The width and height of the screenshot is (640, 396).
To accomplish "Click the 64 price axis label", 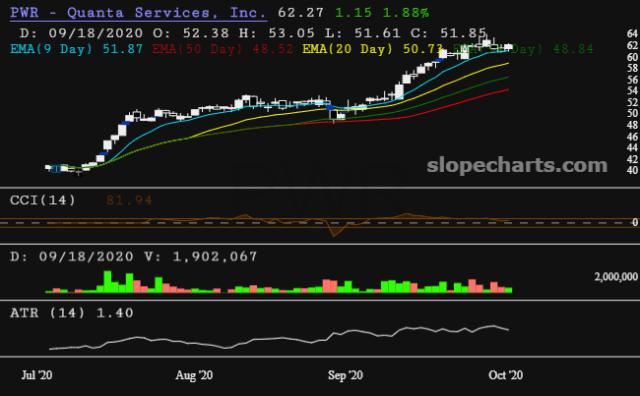I will click(632, 33).
